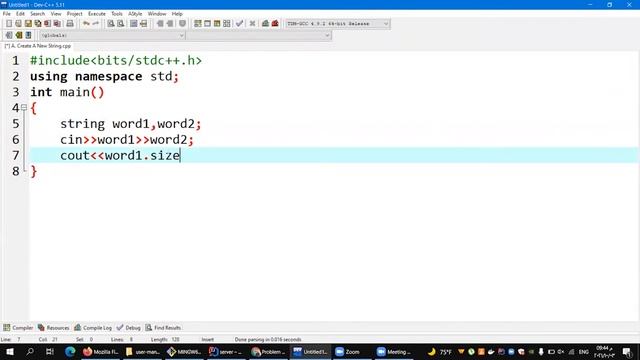Switch to the Compiler bottom tab
The image size is (640, 360).
pyautogui.click(x=18, y=328)
